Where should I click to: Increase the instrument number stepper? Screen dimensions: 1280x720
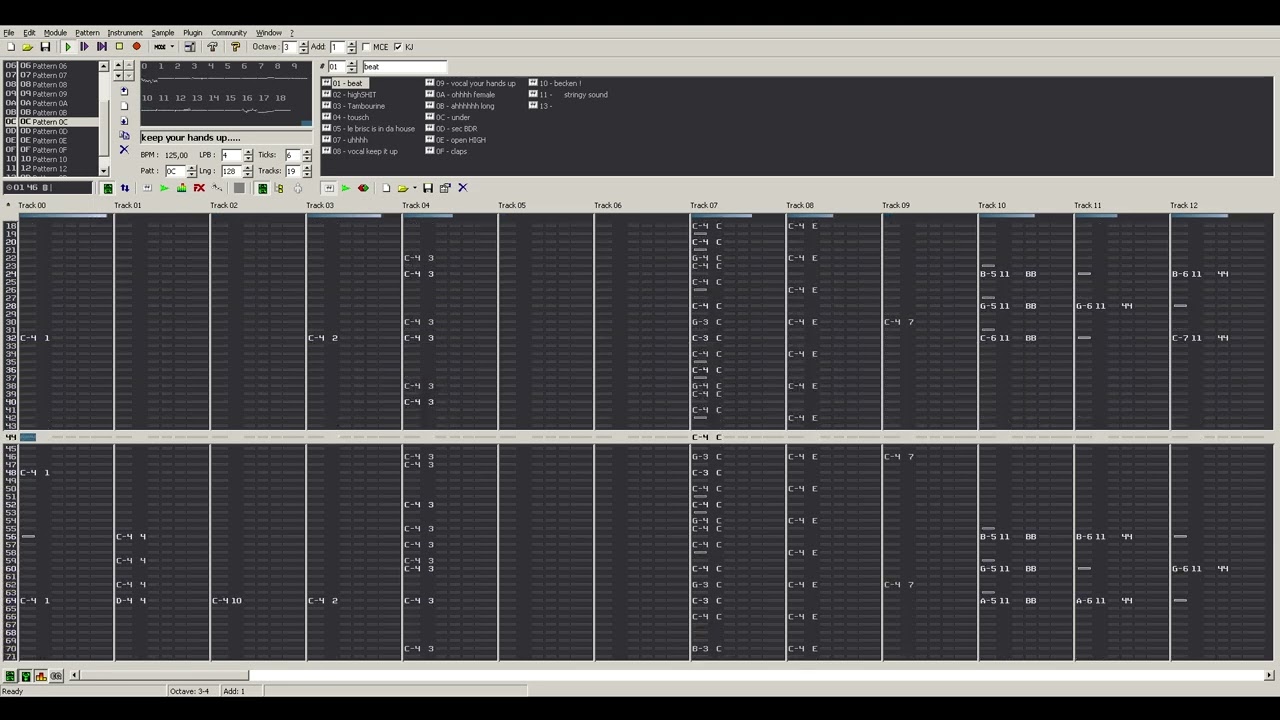point(351,64)
